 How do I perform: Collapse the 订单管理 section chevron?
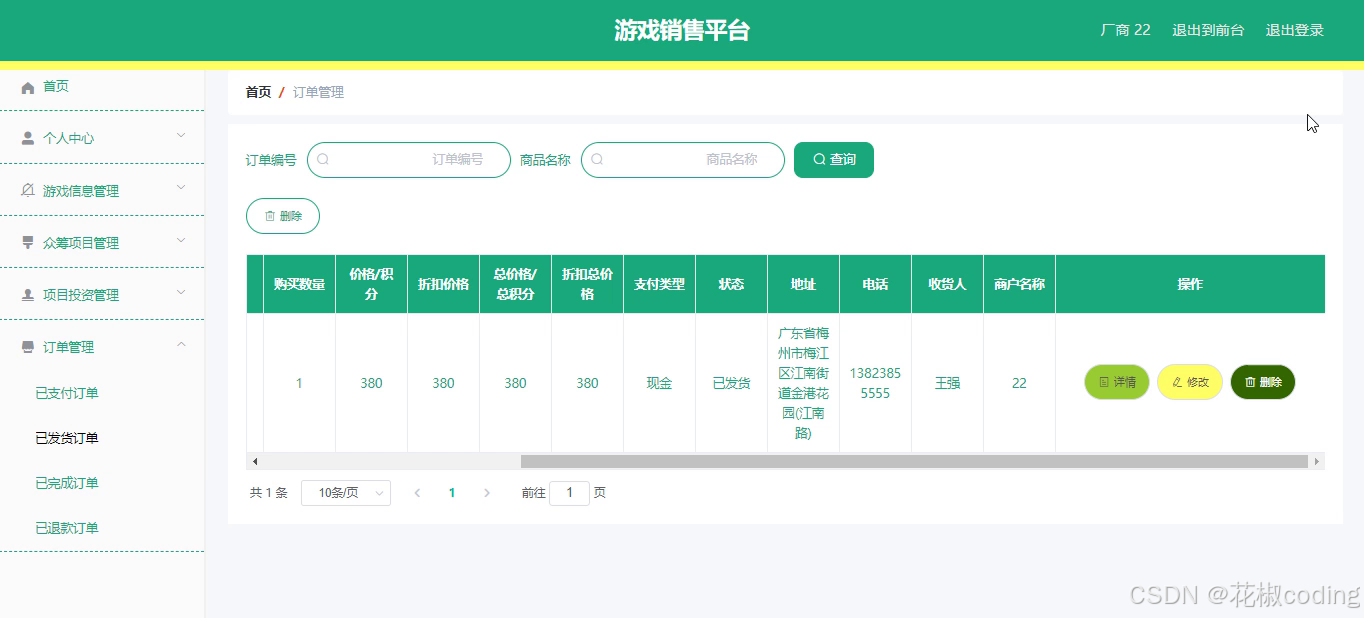coord(181,343)
